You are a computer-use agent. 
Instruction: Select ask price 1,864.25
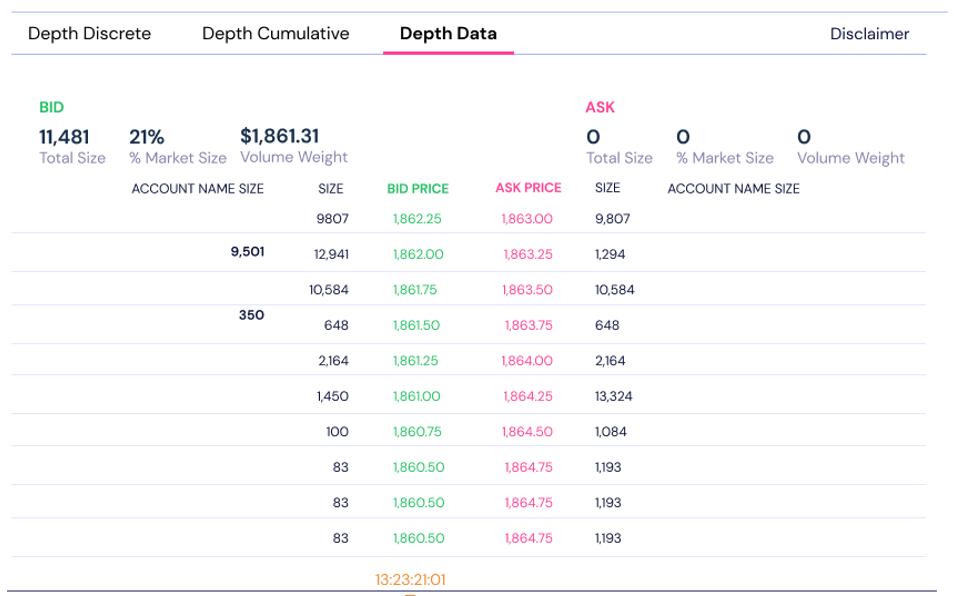528,396
